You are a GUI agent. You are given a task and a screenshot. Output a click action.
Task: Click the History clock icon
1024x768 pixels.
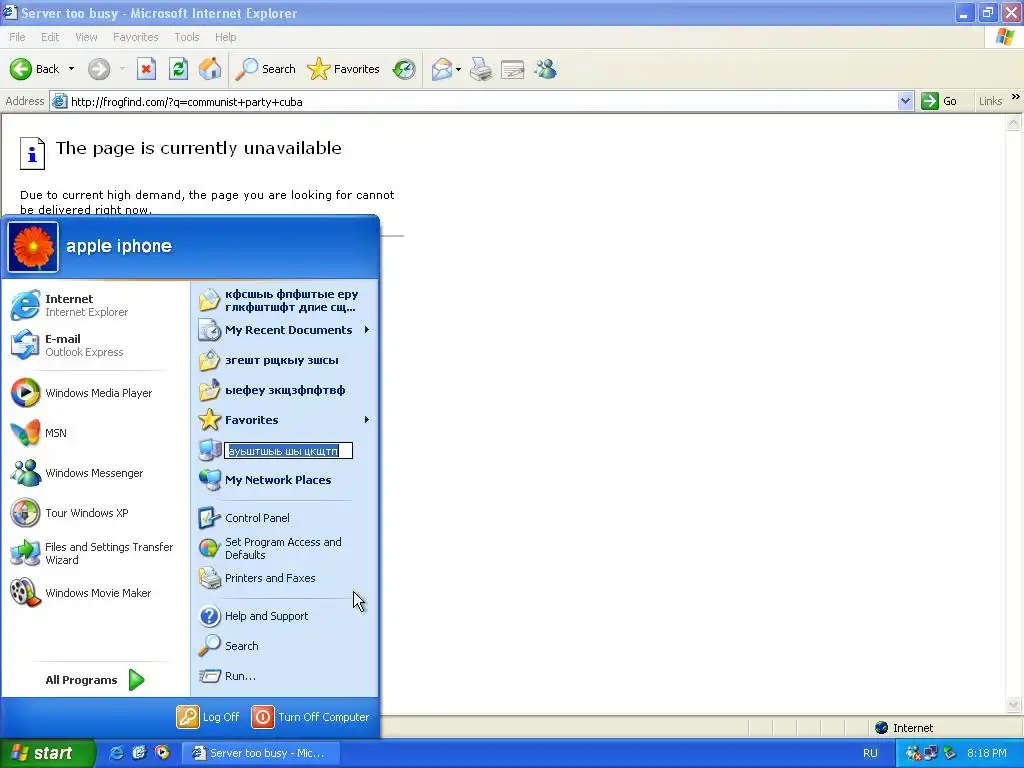[404, 69]
